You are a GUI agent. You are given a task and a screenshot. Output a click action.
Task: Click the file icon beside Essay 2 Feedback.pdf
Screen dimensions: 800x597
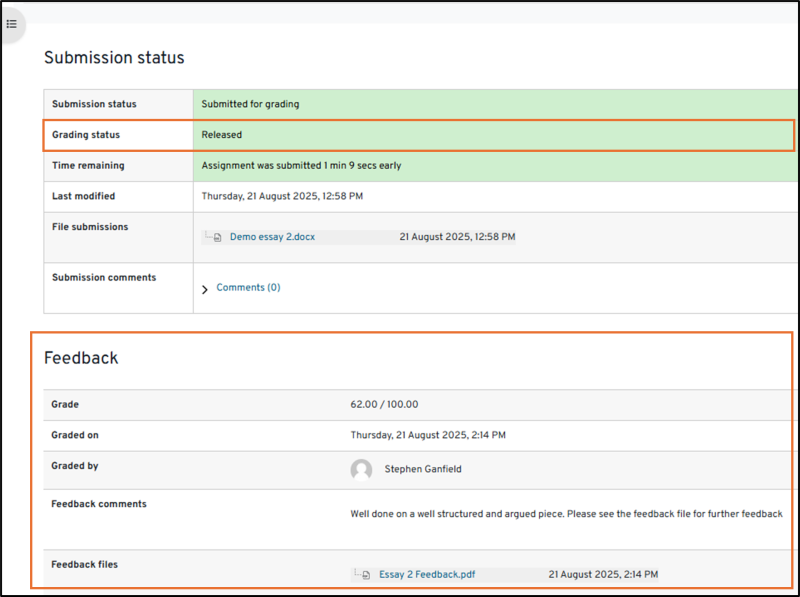366,575
